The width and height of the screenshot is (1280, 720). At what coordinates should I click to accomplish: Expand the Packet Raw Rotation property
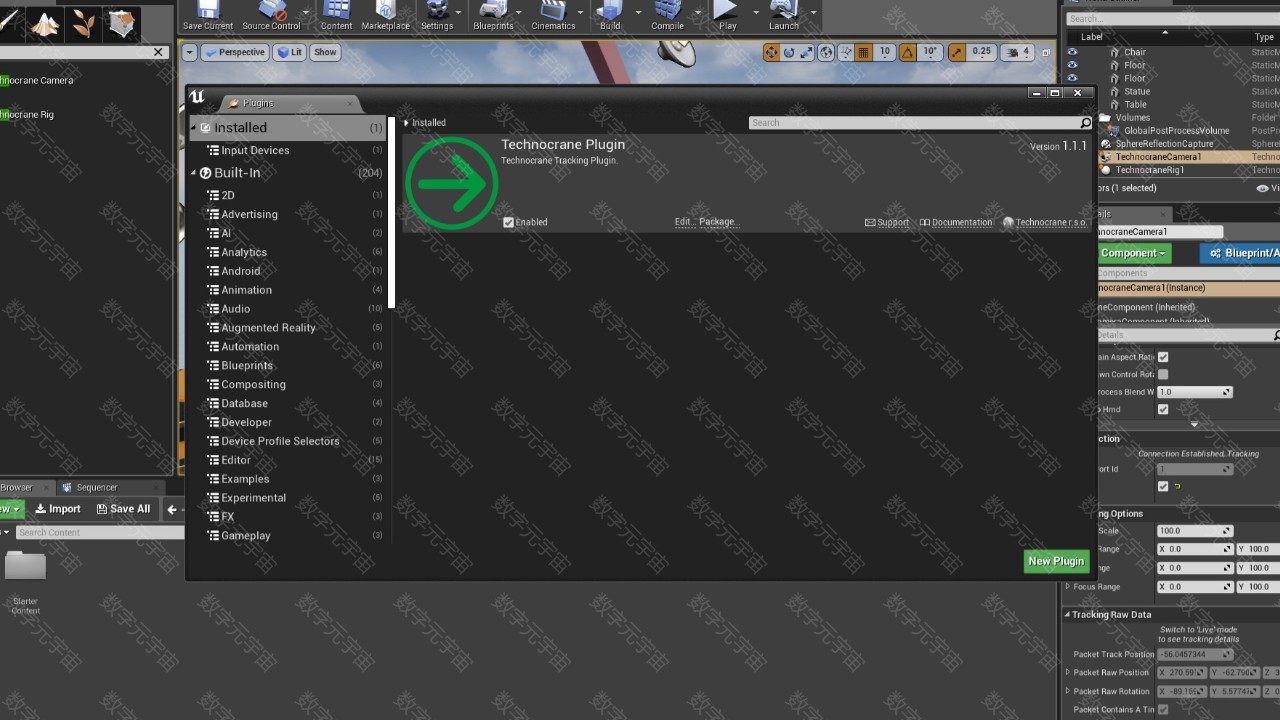[1068, 691]
